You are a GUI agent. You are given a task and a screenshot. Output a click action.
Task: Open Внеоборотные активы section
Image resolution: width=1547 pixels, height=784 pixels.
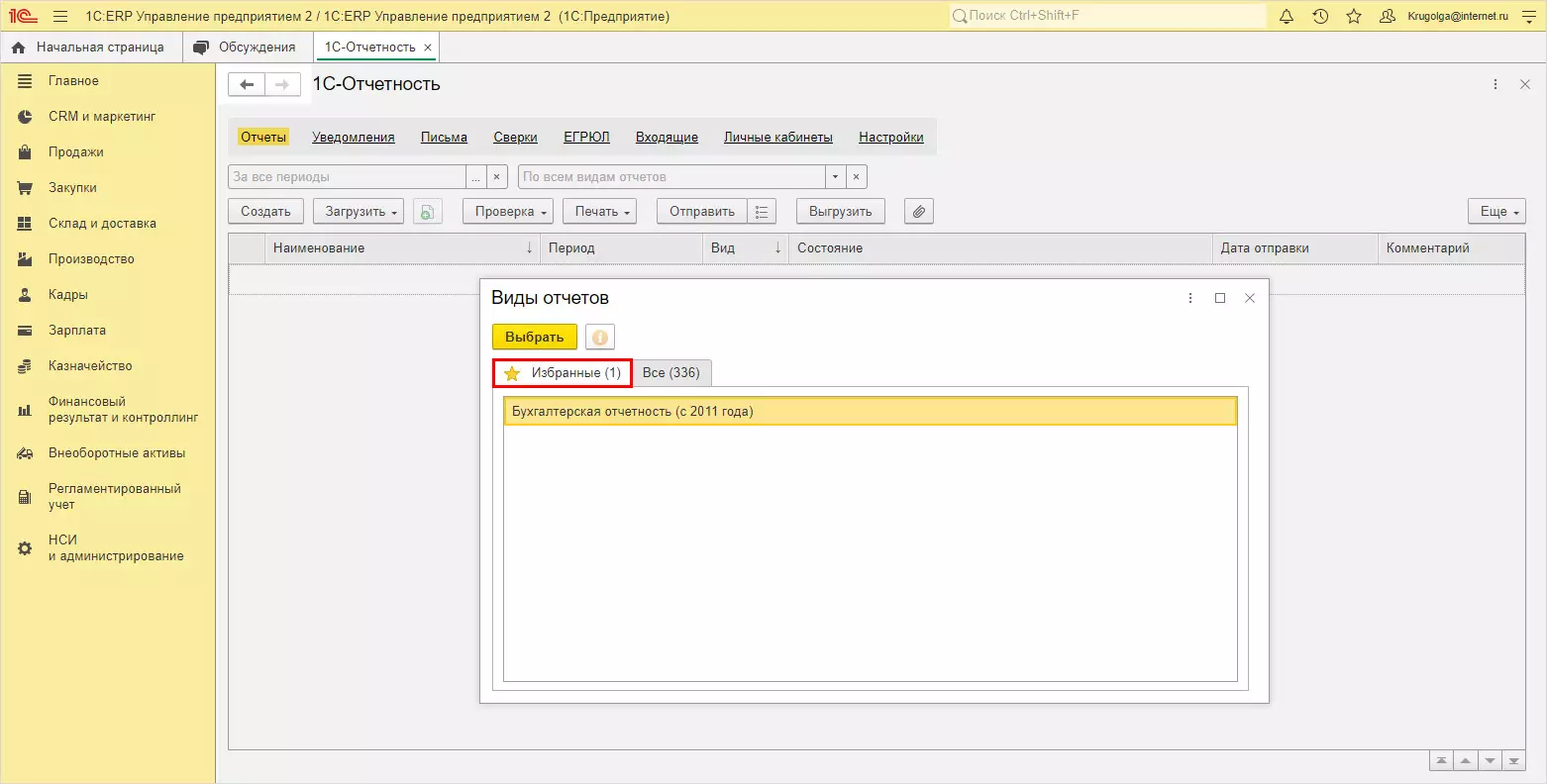pos(108,453)
